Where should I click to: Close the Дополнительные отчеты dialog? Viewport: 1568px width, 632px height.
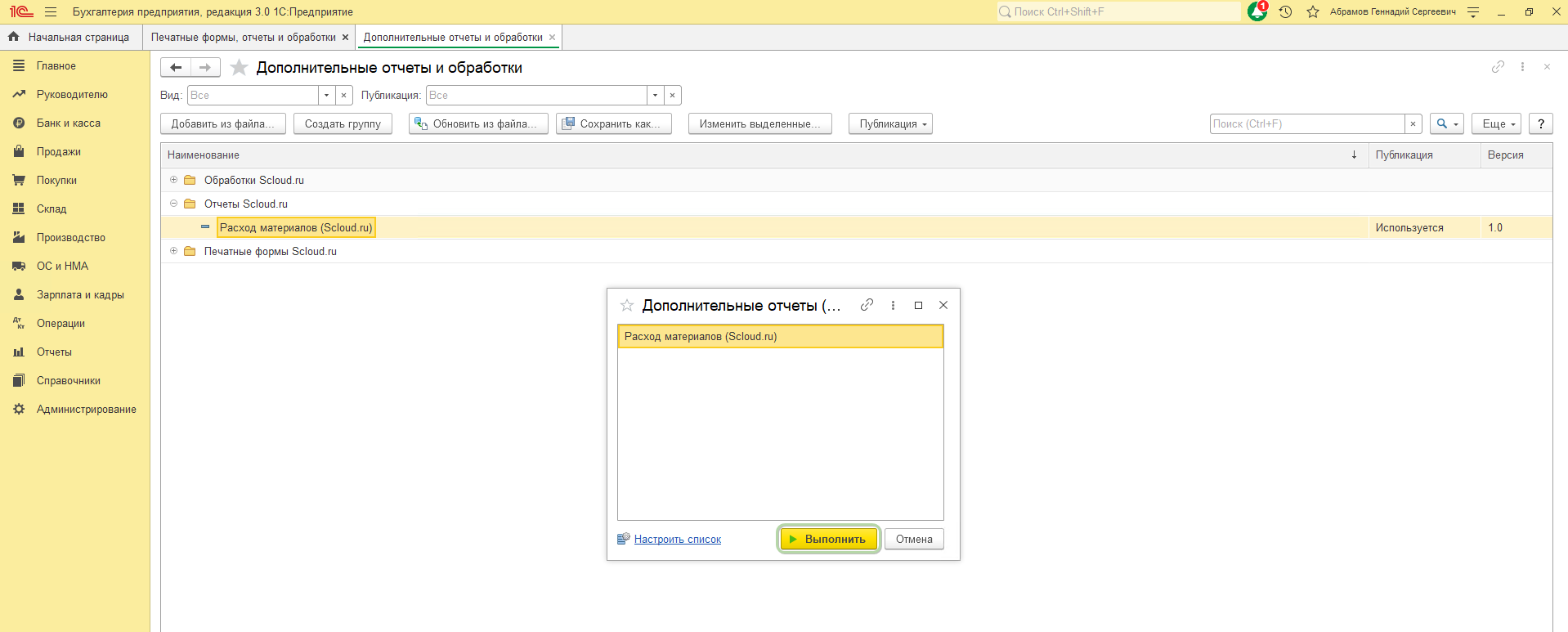(943, 305)
